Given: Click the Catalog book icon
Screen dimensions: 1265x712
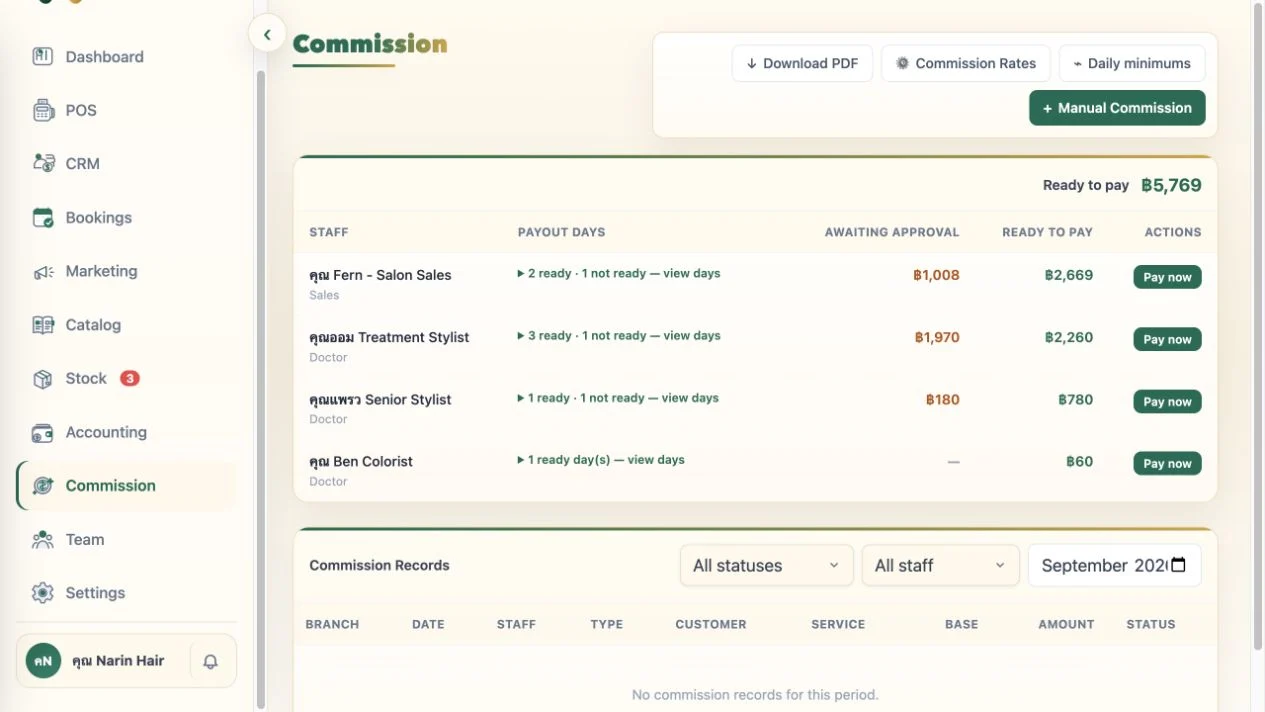Looking at the screenshot, I should pyautogui.click(x=42, y=325).
